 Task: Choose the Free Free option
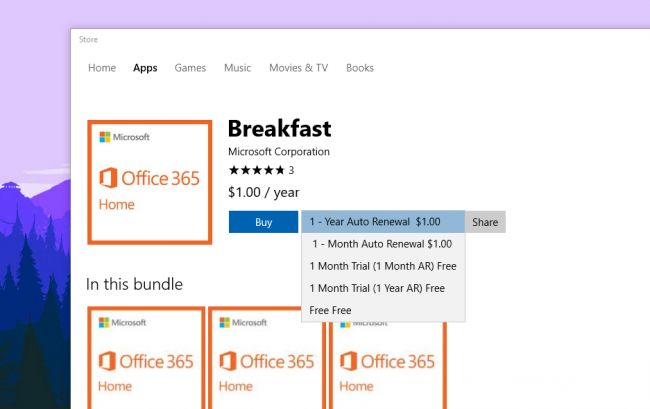(x=383, y=310)
